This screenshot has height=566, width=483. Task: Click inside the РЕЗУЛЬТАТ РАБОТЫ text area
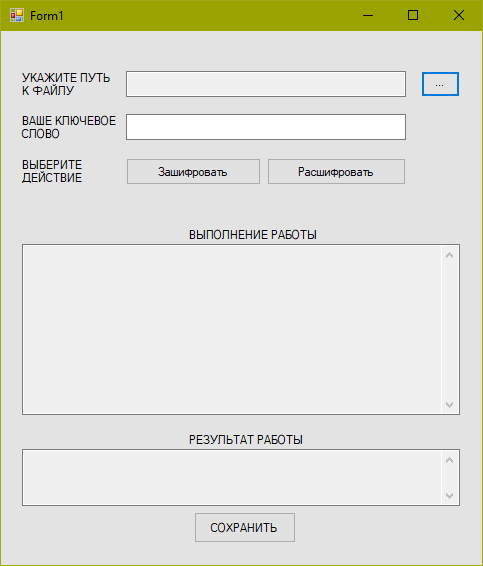coord(232,478)
